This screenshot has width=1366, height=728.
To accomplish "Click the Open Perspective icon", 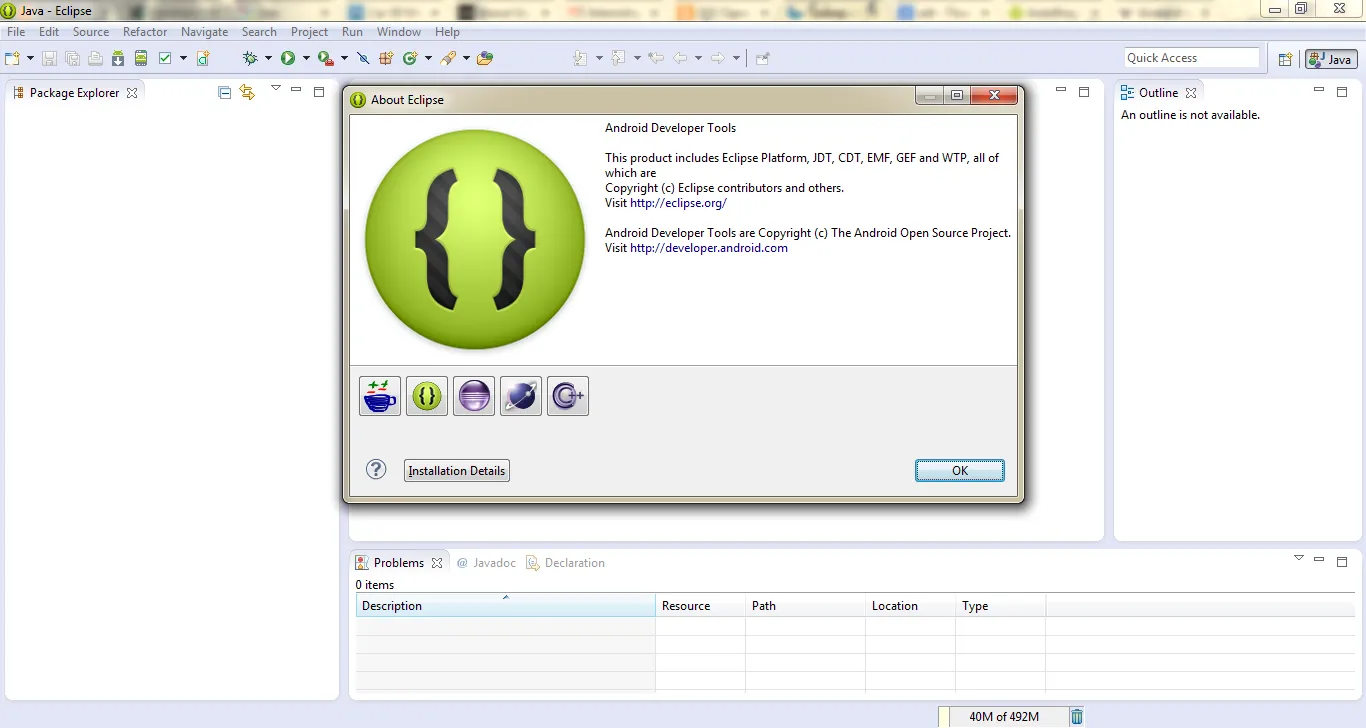I will [1286, 59].
